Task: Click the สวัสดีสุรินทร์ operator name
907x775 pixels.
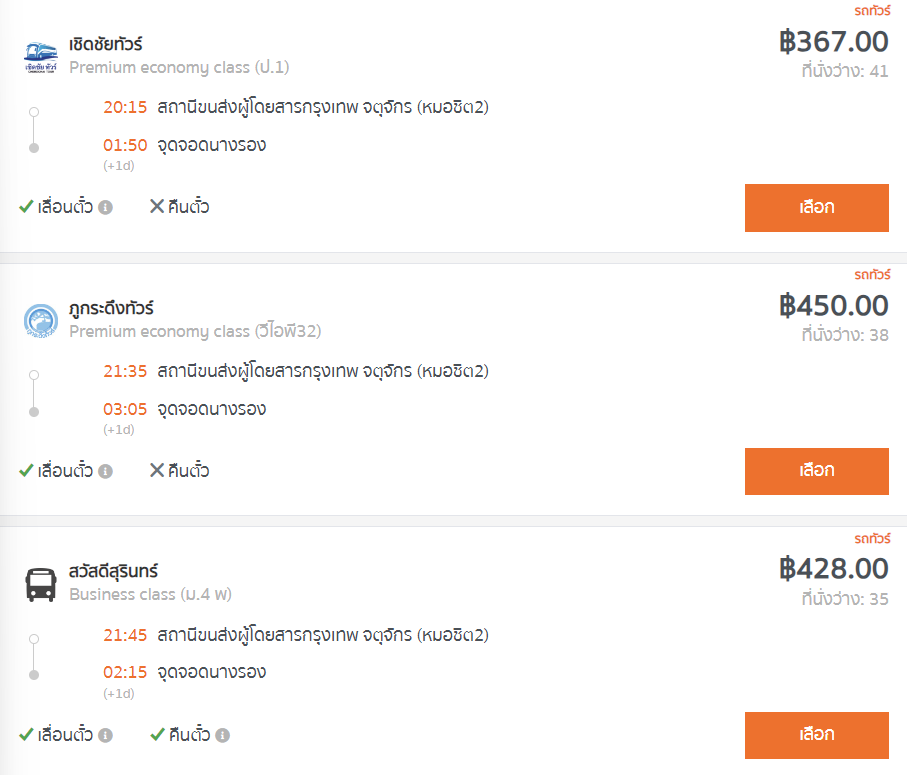Action: [113, 571]
